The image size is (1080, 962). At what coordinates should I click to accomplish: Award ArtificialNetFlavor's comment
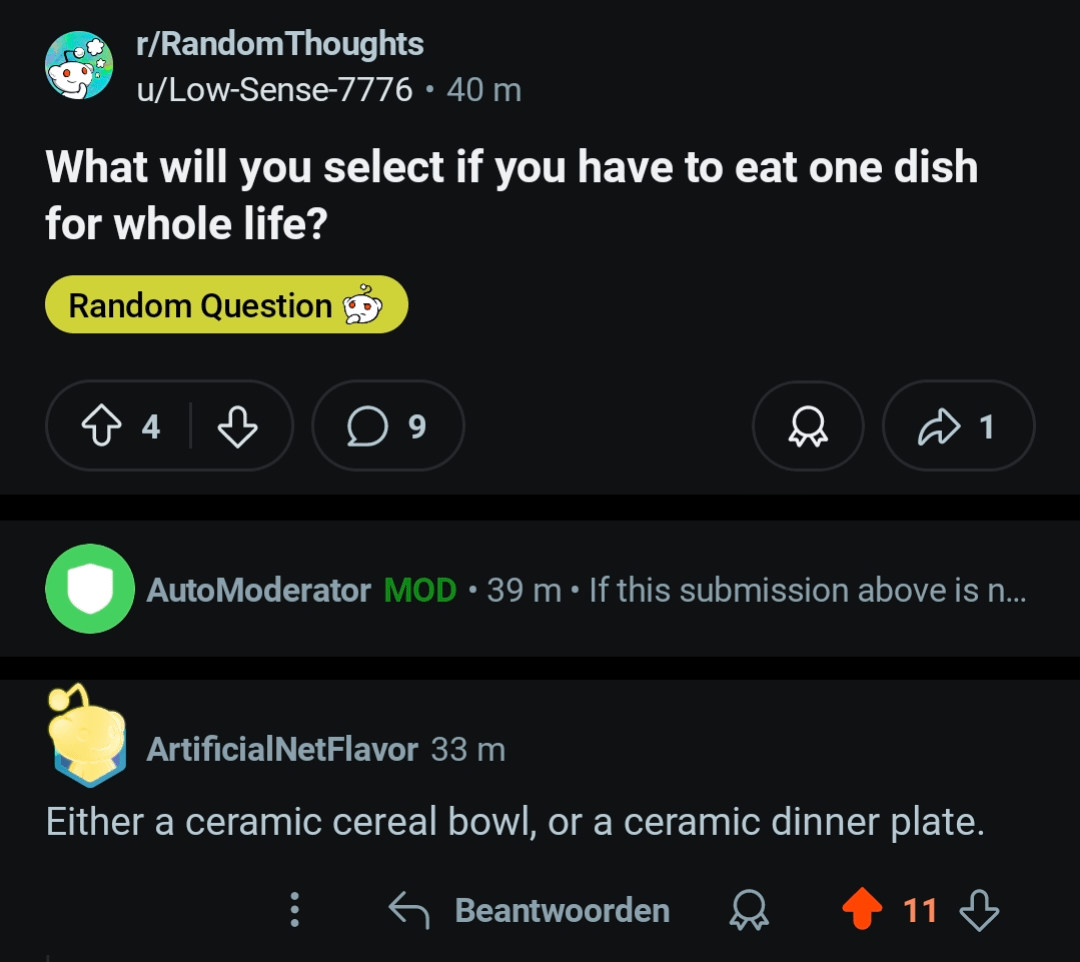point(750,910)
